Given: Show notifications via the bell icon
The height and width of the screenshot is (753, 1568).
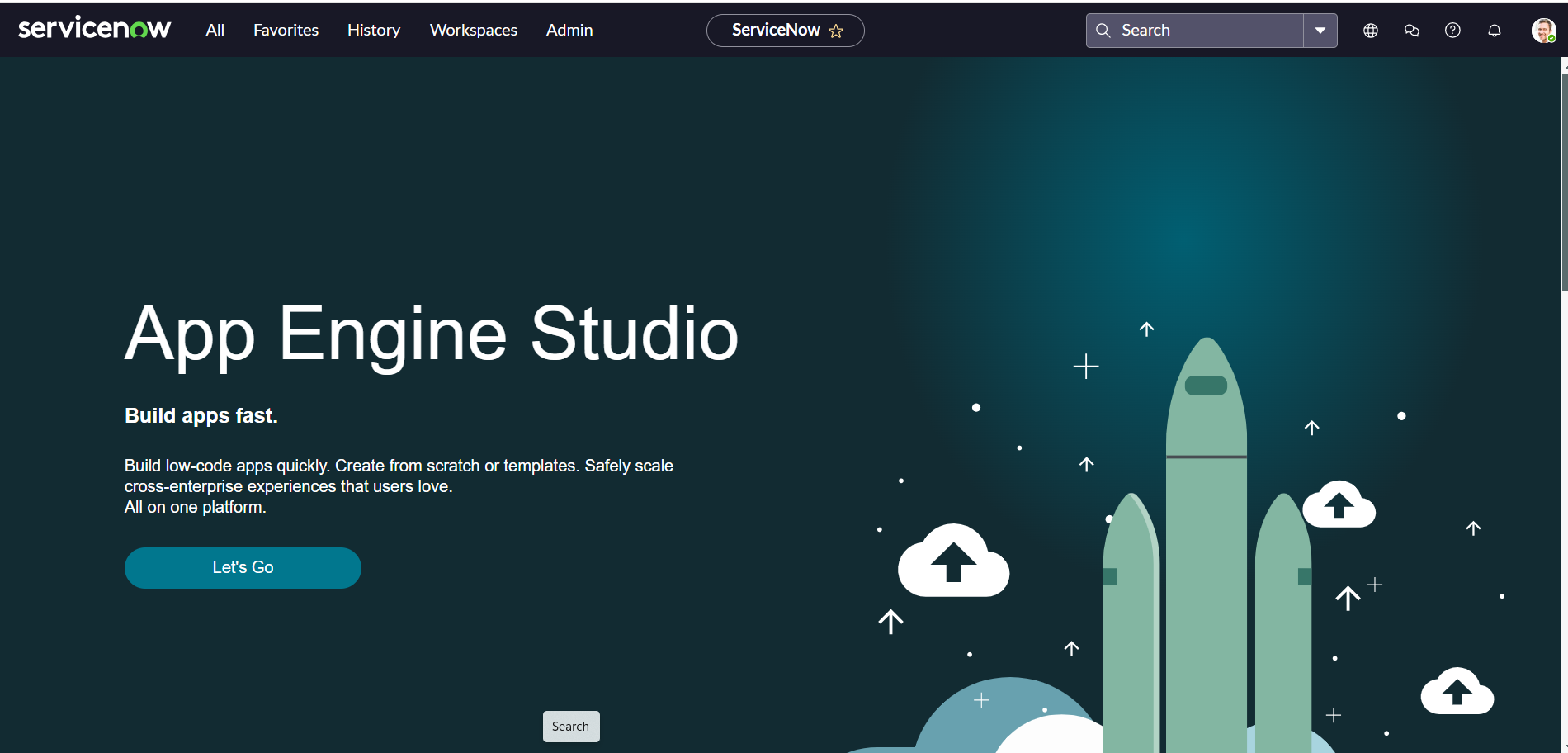Looking at the screenshot, I should 1494,31.
